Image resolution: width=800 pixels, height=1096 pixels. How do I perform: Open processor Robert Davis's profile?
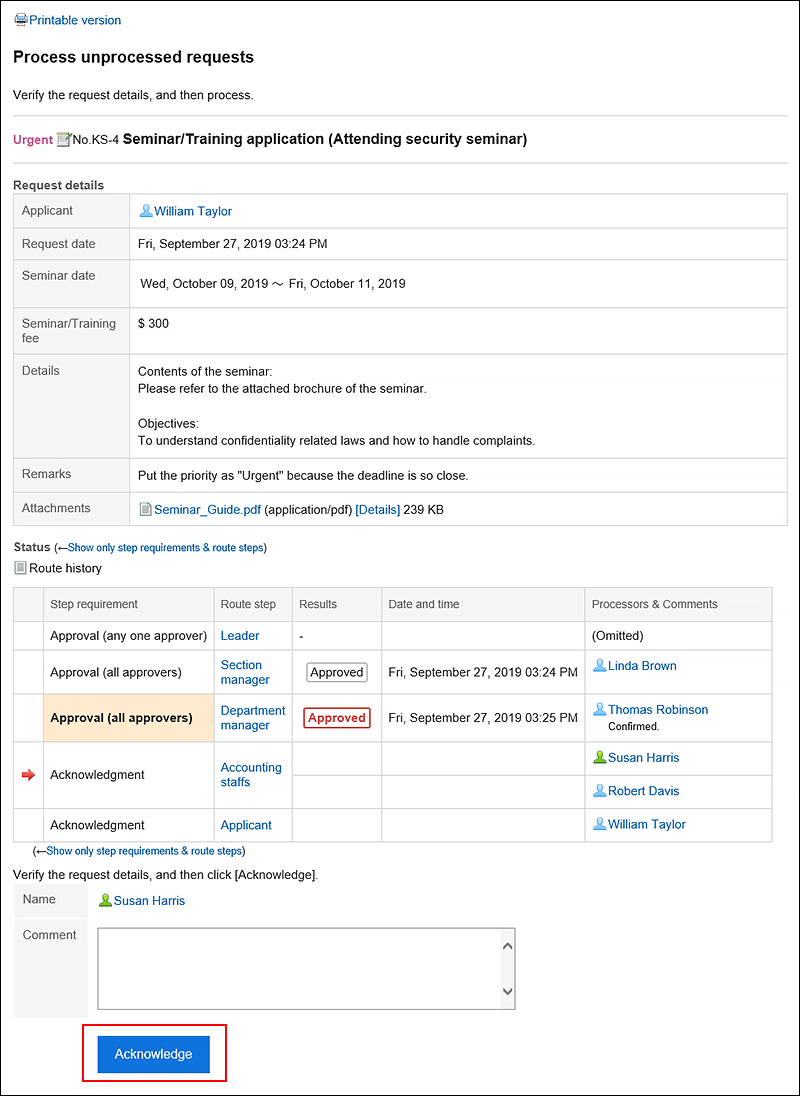pyautogui.click(x=643, y=791)
